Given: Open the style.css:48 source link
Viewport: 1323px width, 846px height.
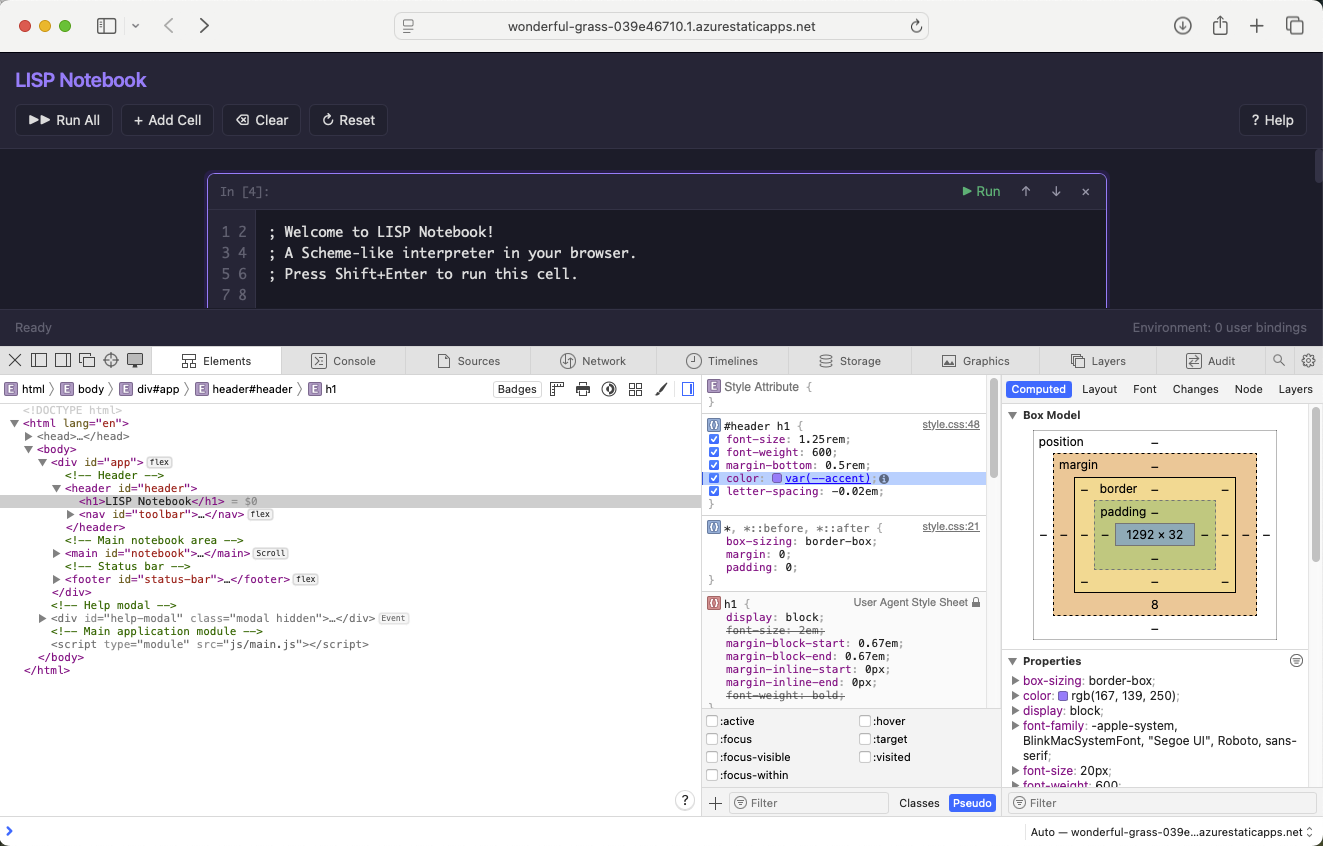Looking at the screenshot, I should point(950,425).
